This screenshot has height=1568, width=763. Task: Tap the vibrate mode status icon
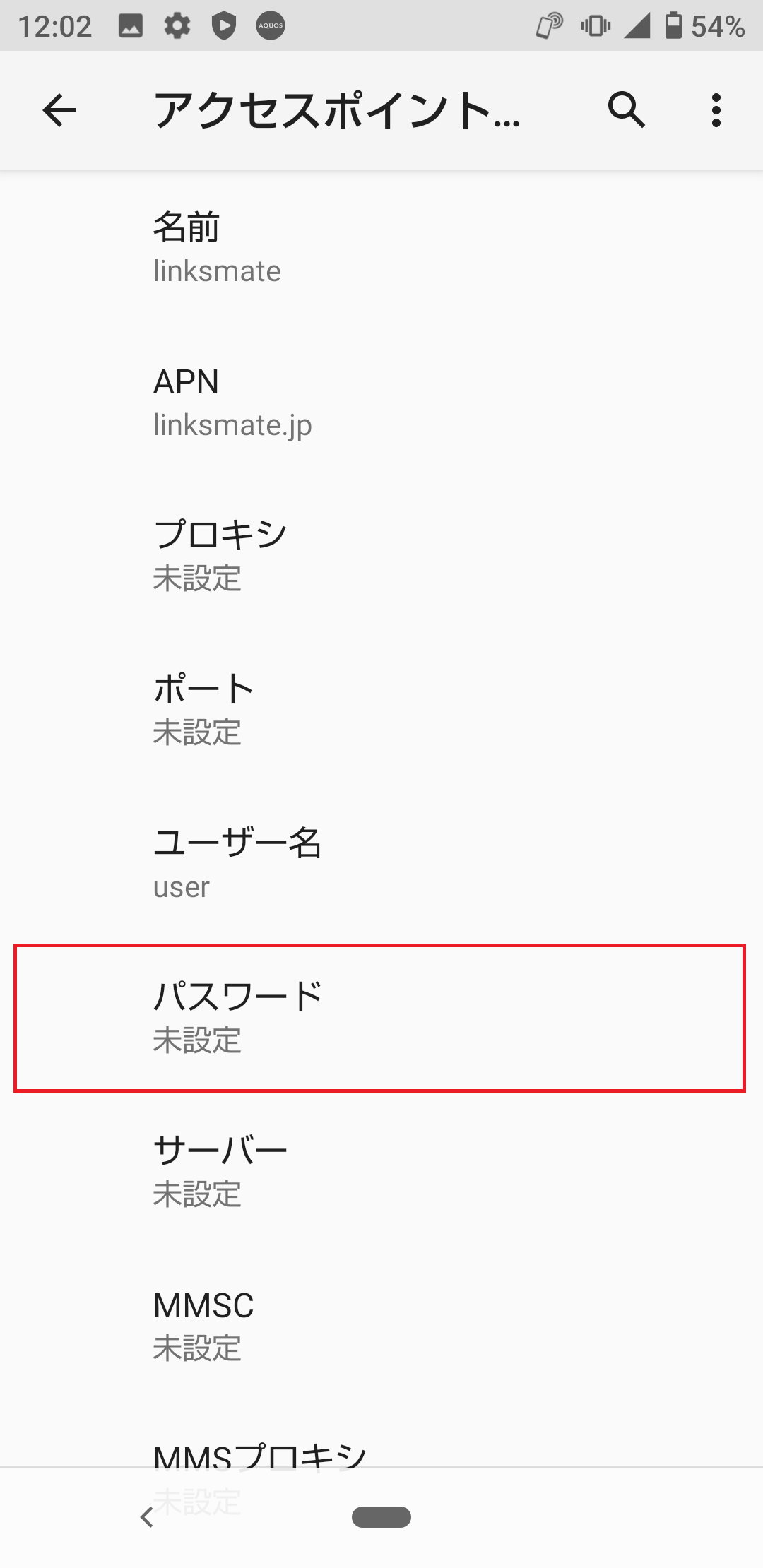pos(596,26)
